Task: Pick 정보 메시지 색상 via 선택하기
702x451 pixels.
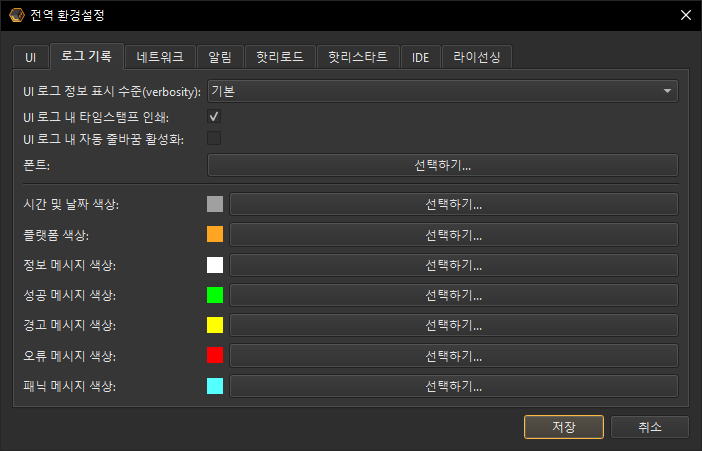Action: point(454,265)
